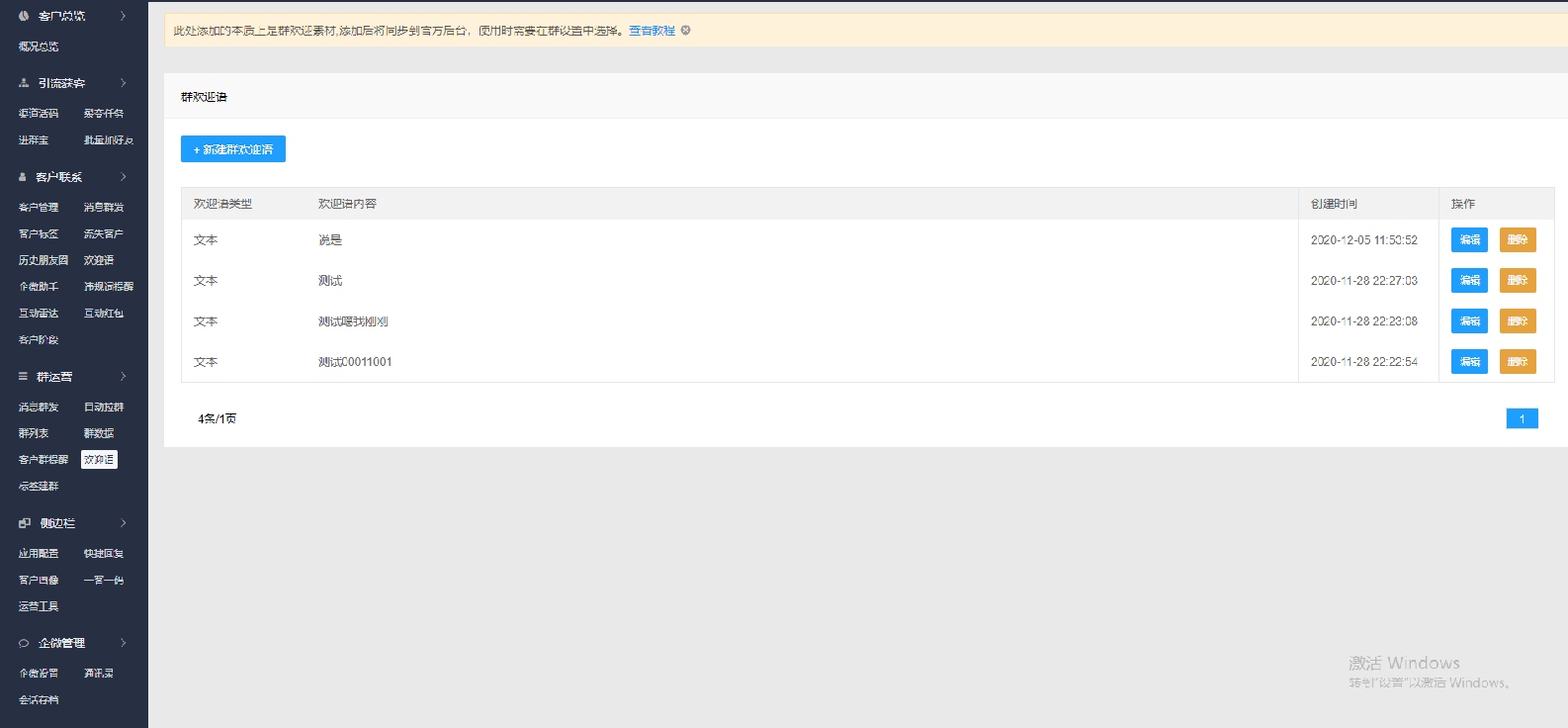Go to the 群列表 page

34,433
